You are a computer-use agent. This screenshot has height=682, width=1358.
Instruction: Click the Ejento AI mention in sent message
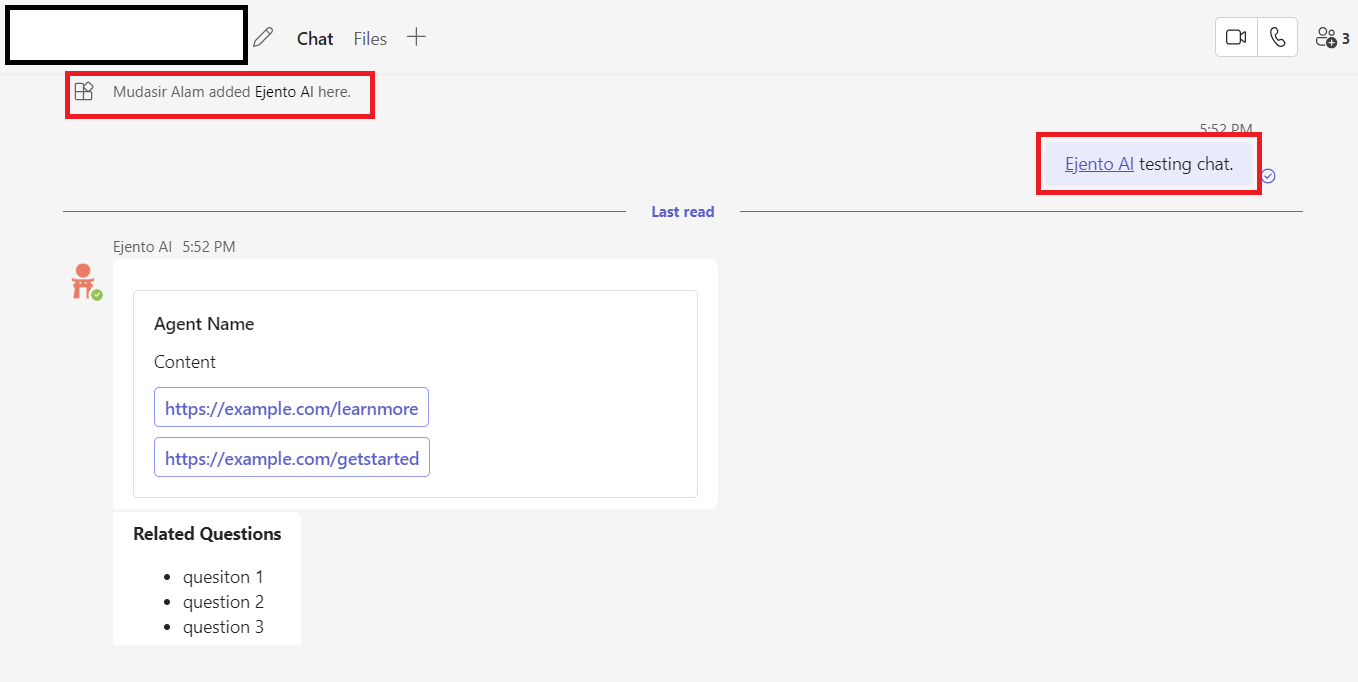[1099, 164]
